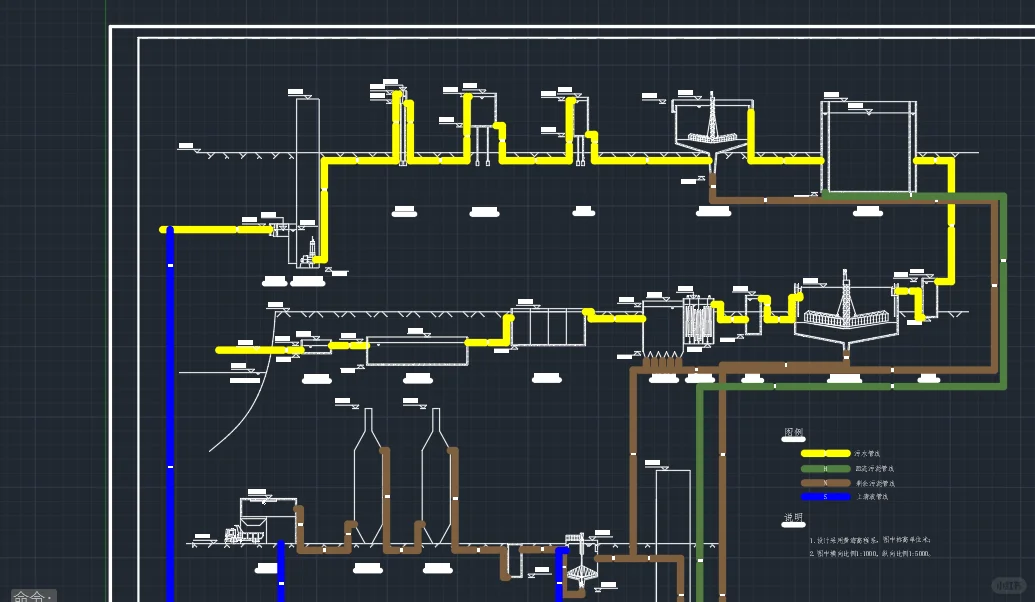The width and height of the screenshot is (1035, 602).
Task: Click the 命令: command line prompt
Action: pos(33,595)
